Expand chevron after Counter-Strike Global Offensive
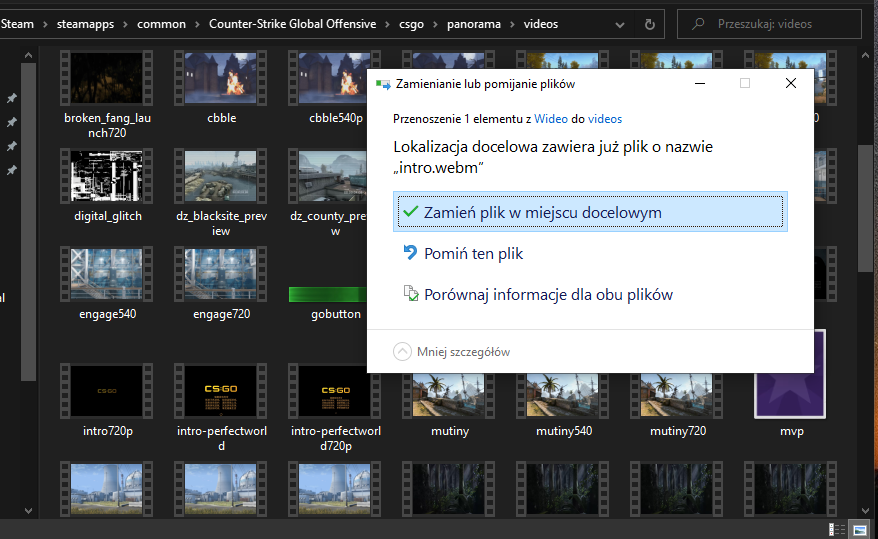This screenshot has width=878, height=539. pyautogui.click(x=387, y=25)
